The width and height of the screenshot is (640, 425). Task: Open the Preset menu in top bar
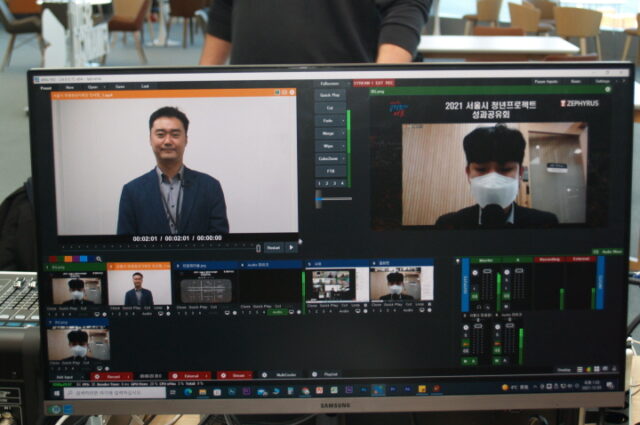pyautogui.click(x=45, y=86)
